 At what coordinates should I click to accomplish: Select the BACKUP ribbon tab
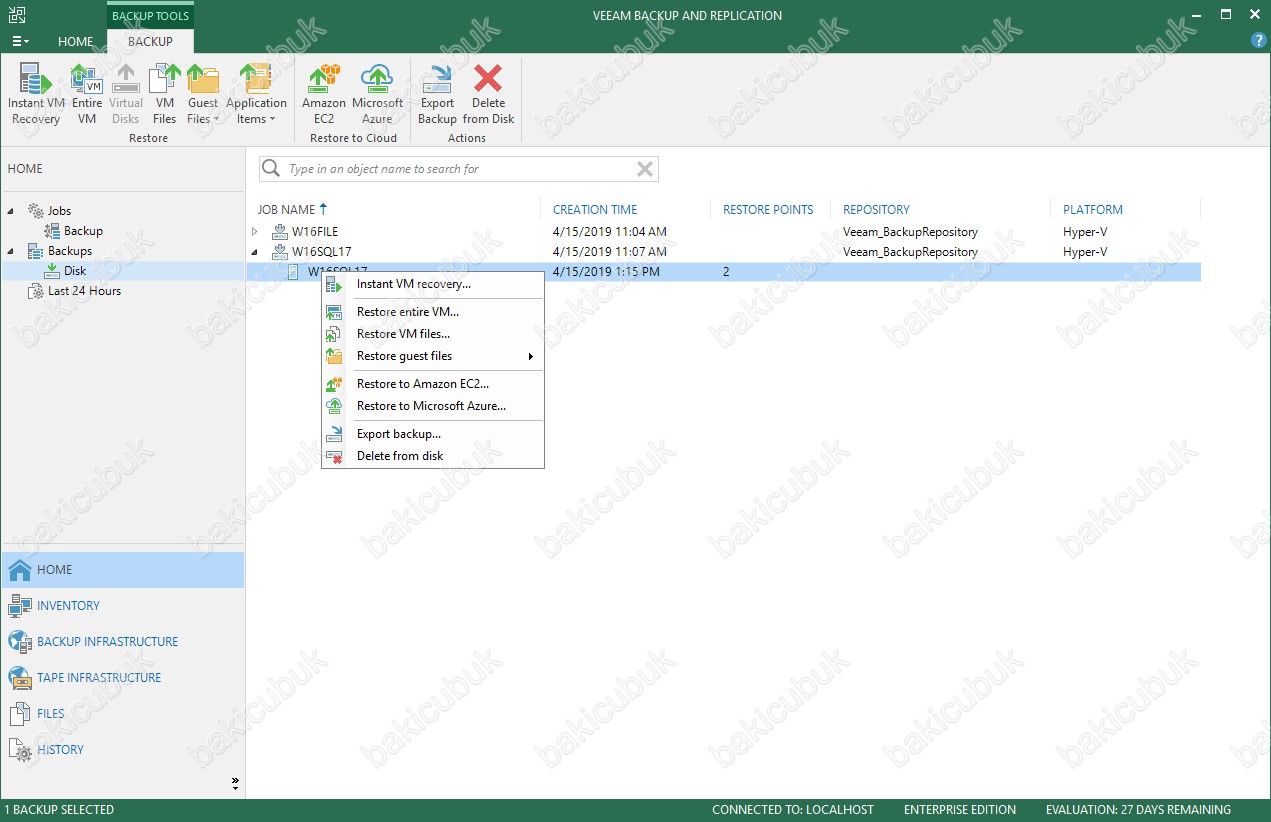pyautogui.click(x=150, y=42)
